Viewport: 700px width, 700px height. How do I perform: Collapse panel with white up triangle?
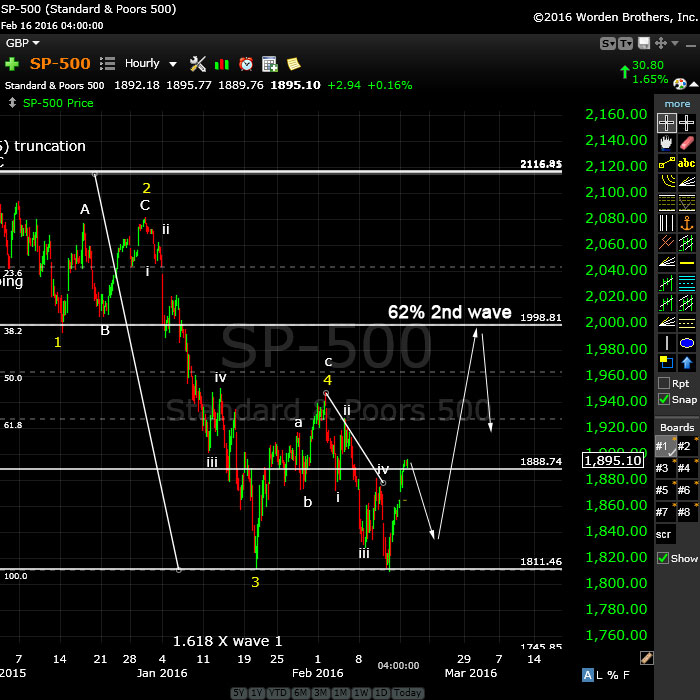click(x=694, y=84)
